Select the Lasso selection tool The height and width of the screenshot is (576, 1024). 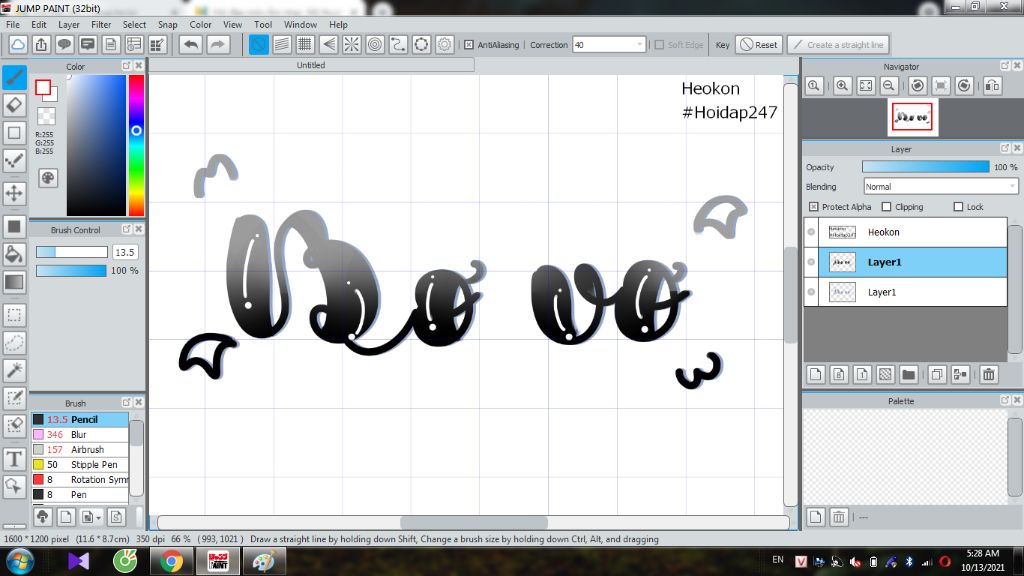tap(14, 342)
